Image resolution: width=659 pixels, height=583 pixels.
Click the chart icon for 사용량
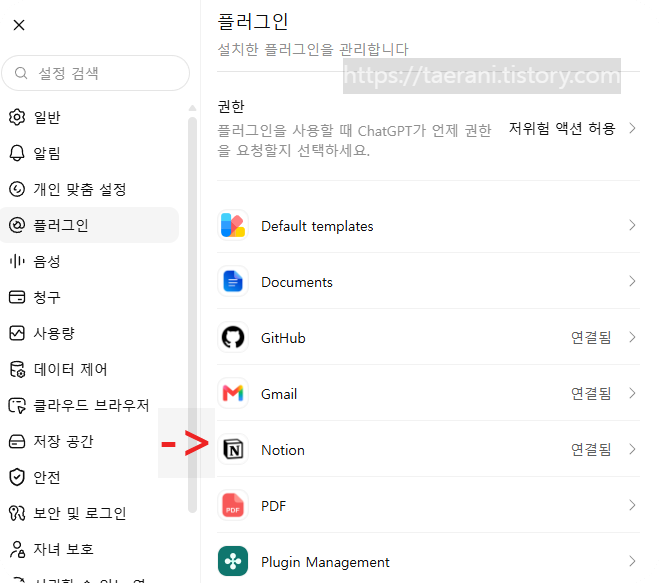click(17, 333)
